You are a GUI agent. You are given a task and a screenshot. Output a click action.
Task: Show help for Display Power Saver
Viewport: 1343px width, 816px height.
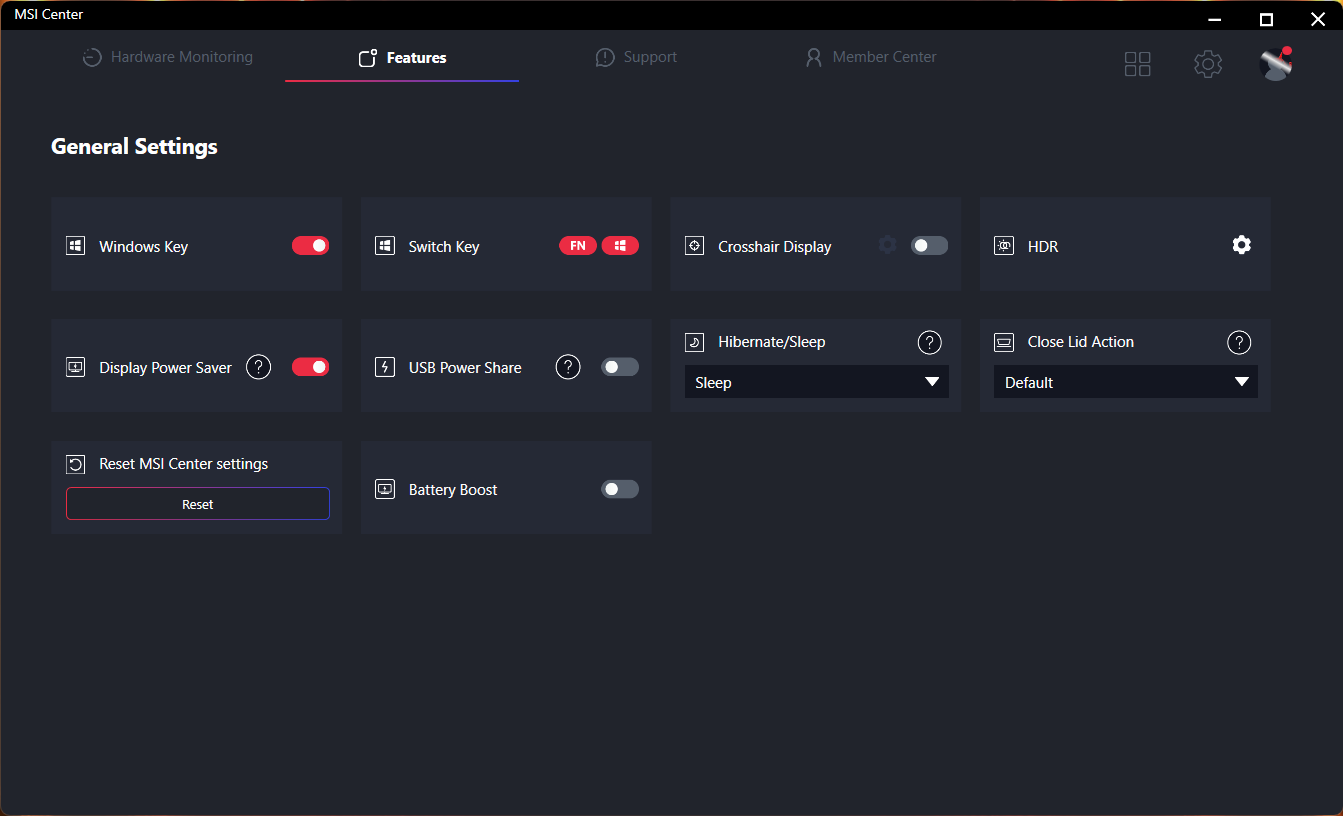(x=258, y=367)
